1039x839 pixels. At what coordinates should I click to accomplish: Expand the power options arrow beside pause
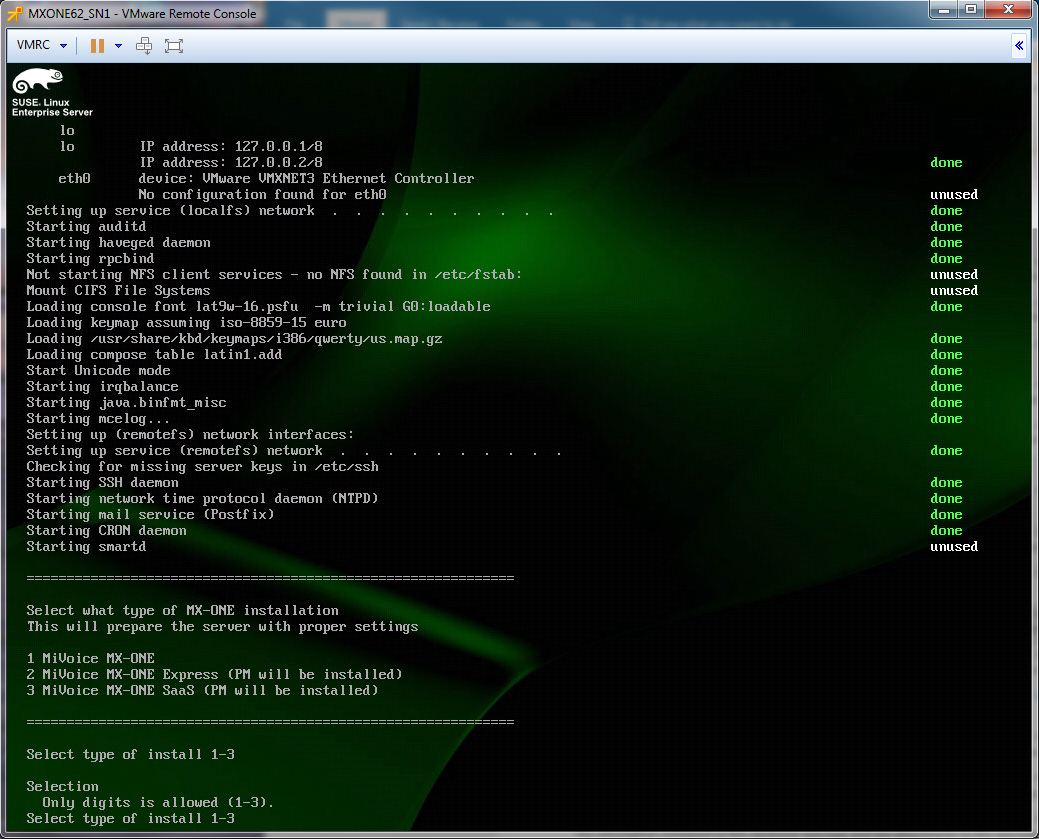(x=118, y=46)
